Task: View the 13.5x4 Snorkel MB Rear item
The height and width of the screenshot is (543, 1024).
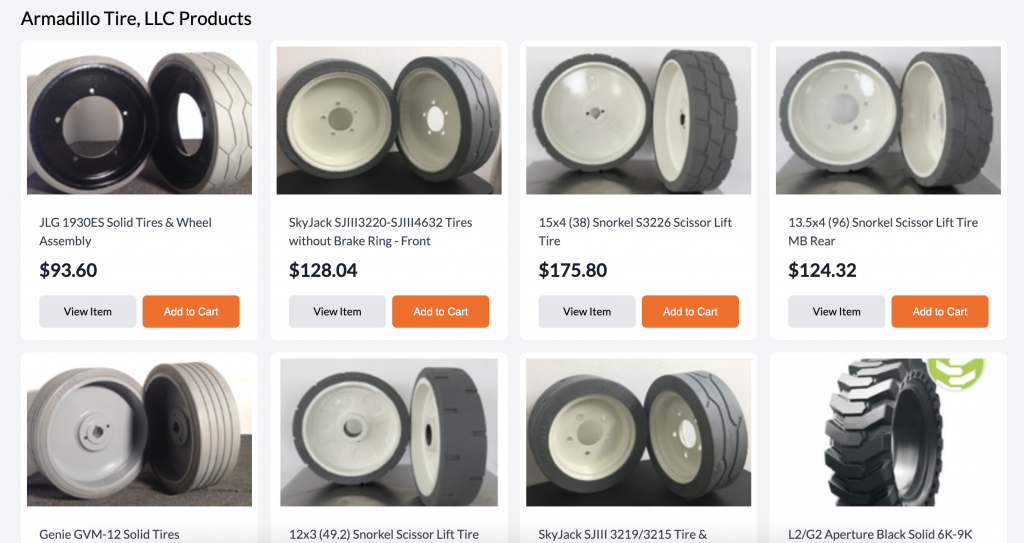Action: [837, 312]
